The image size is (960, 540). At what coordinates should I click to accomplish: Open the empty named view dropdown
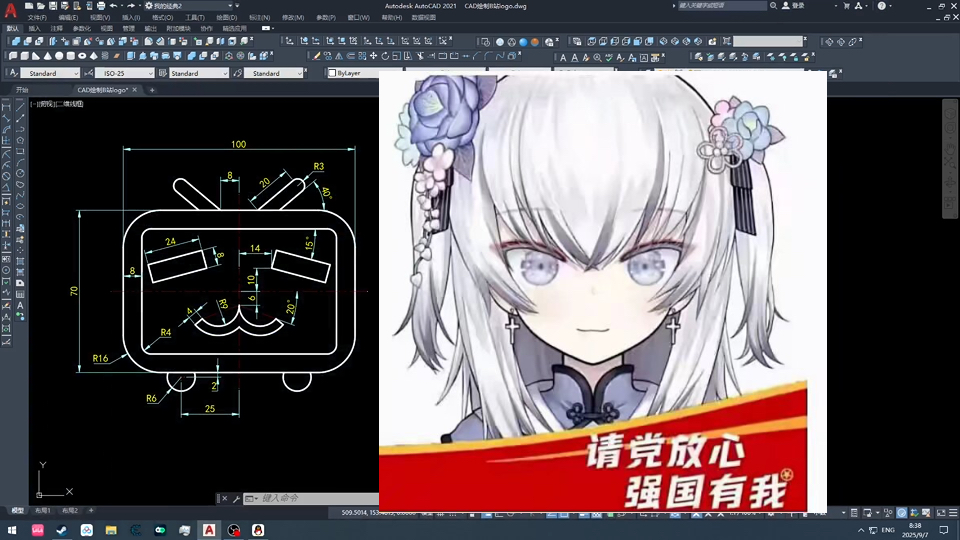[x=768, y=41]
